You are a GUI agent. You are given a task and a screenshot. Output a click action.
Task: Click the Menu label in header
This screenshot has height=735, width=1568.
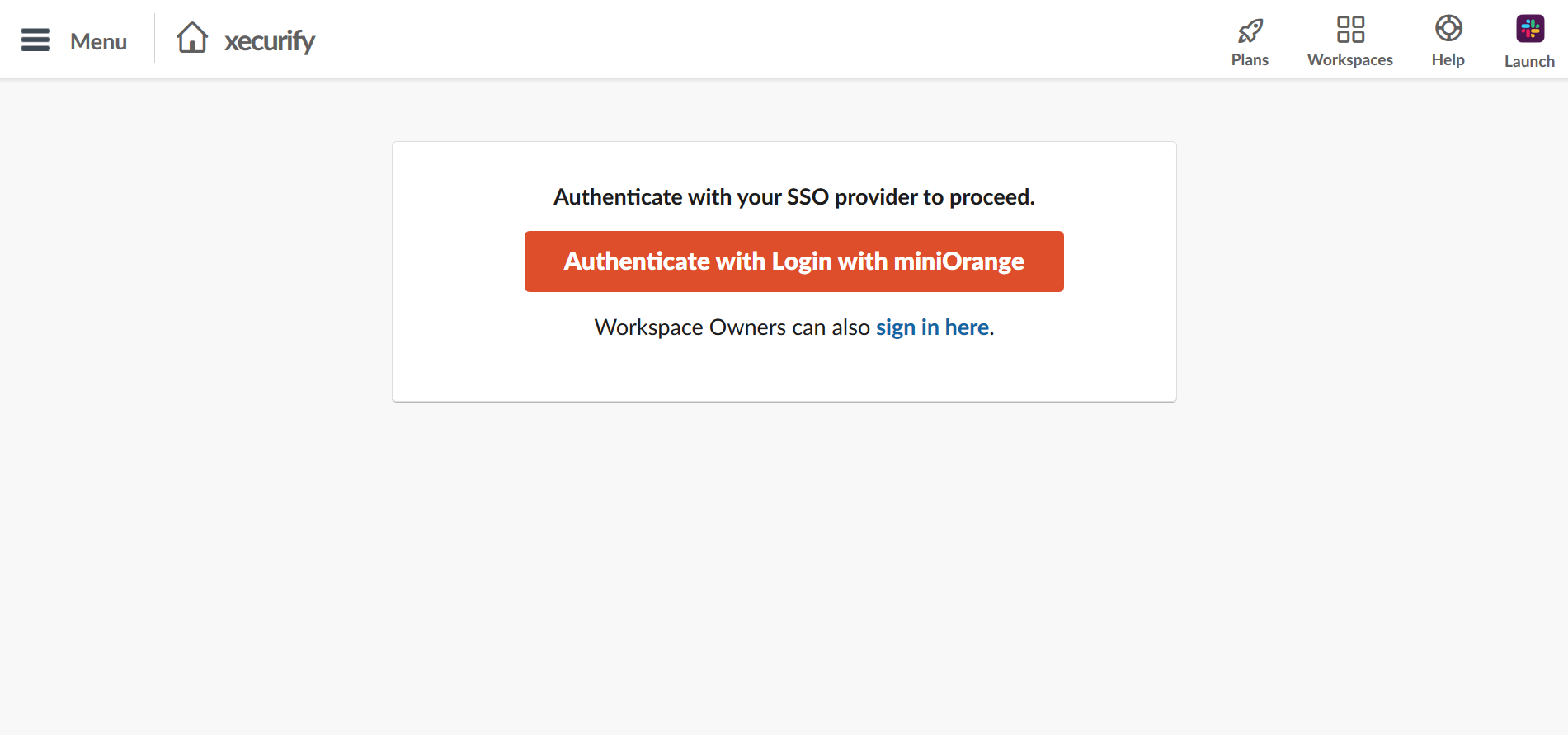(98, 41)
